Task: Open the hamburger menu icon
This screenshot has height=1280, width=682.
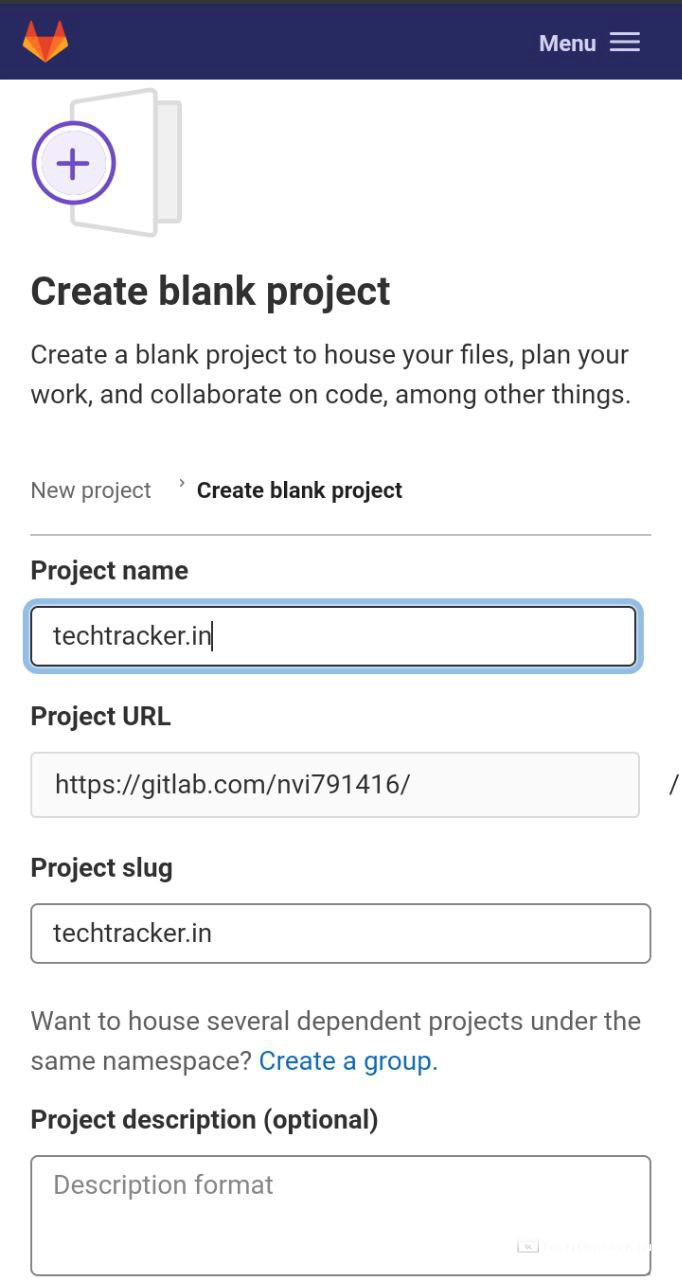Action: tap(625, 42)
